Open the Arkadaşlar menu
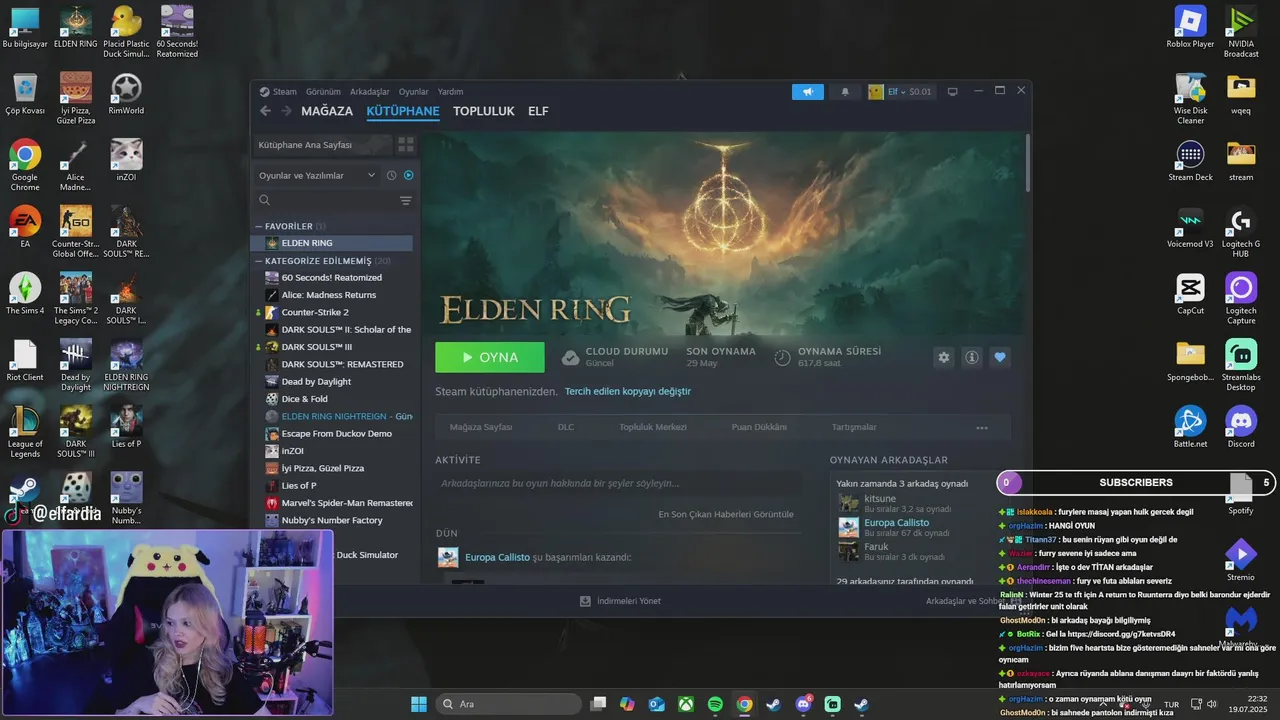Image resolution: width=1280 pixels, height=720 pixels. (370, 92)
